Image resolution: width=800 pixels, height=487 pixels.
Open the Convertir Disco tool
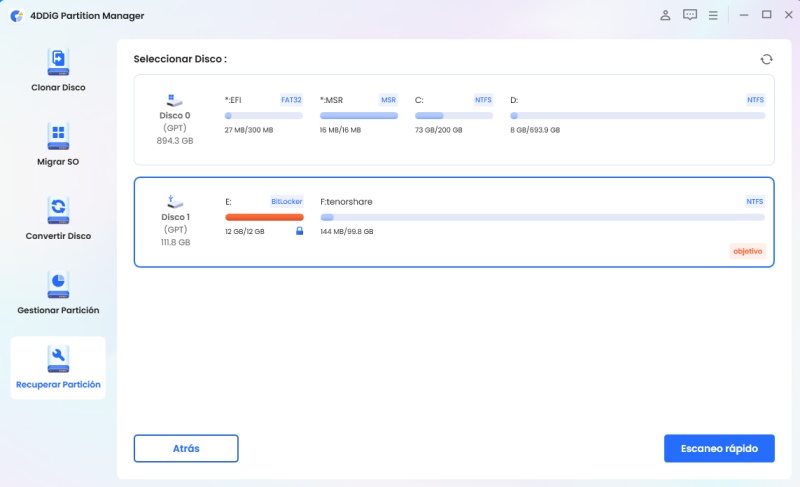click(x=58, y=210)
